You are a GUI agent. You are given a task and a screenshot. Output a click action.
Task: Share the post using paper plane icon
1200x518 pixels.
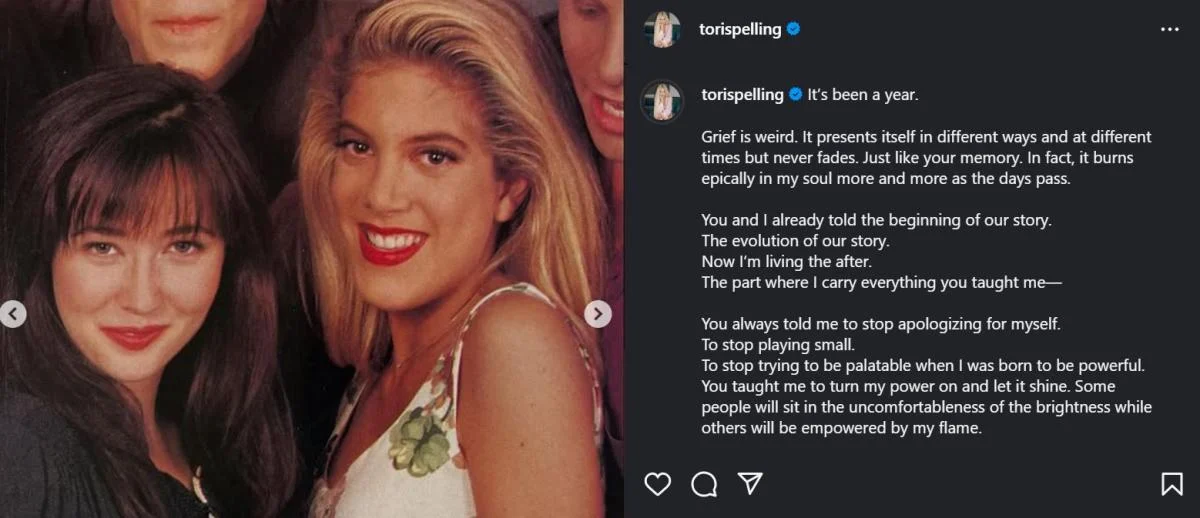(750, 484)
